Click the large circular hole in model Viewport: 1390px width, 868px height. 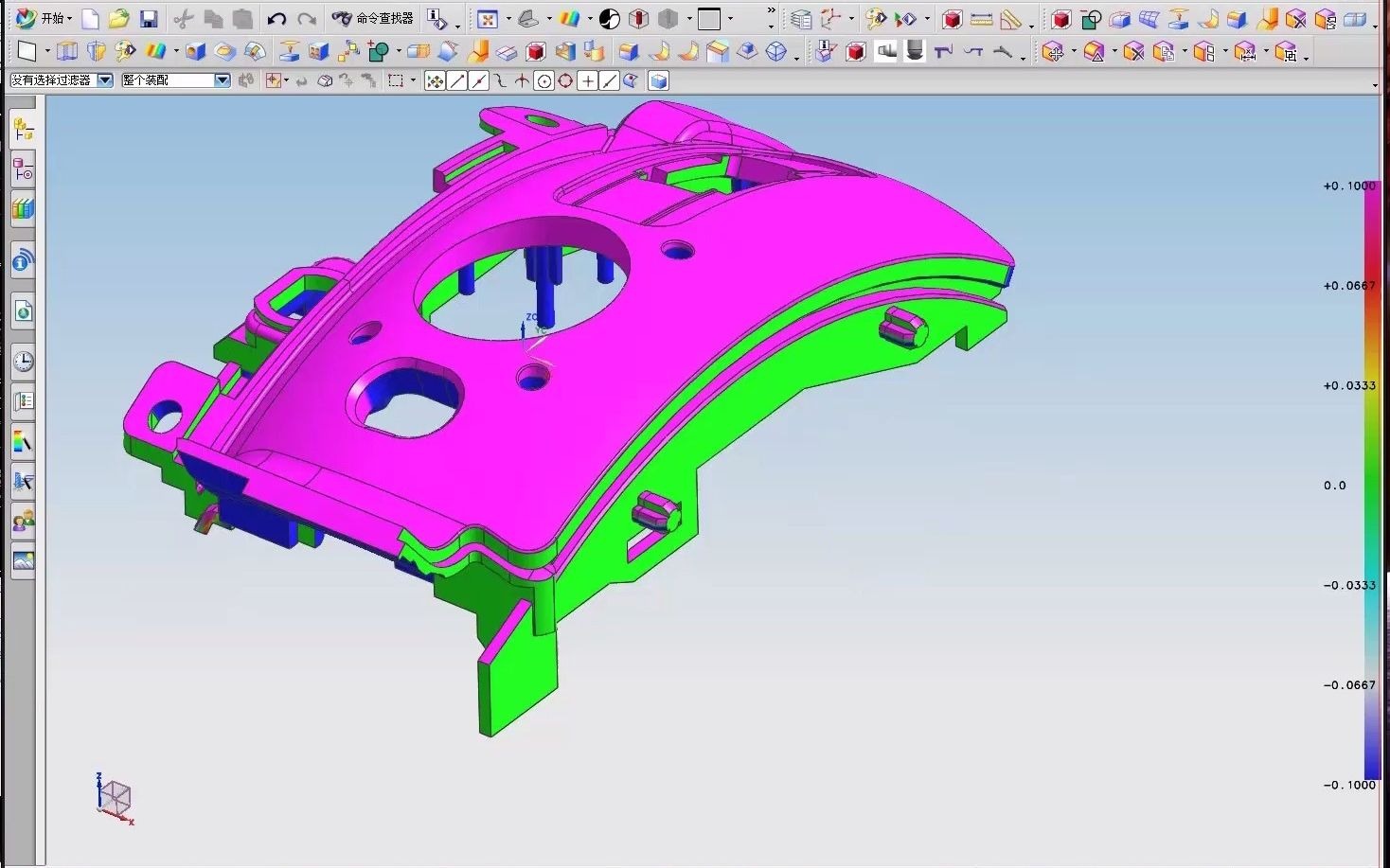[x=523, y=278]
